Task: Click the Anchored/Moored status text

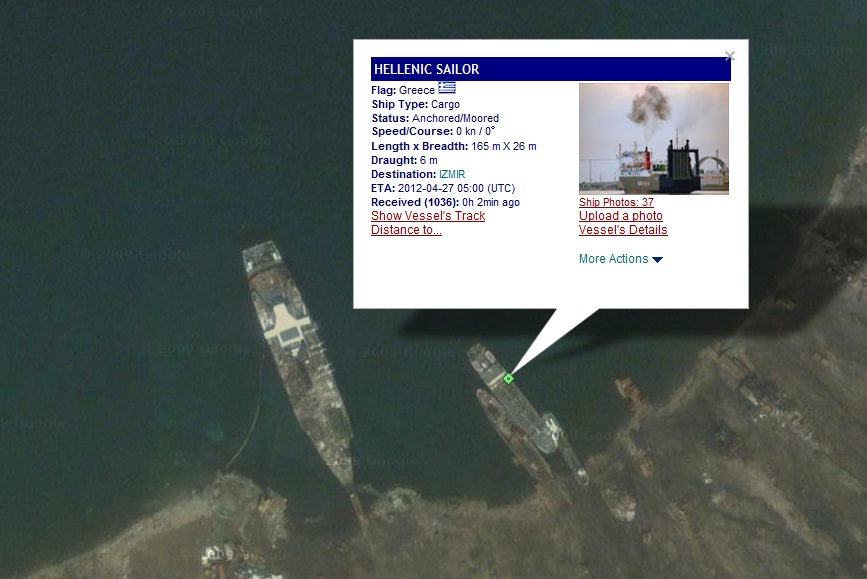Action: (456, 118)
